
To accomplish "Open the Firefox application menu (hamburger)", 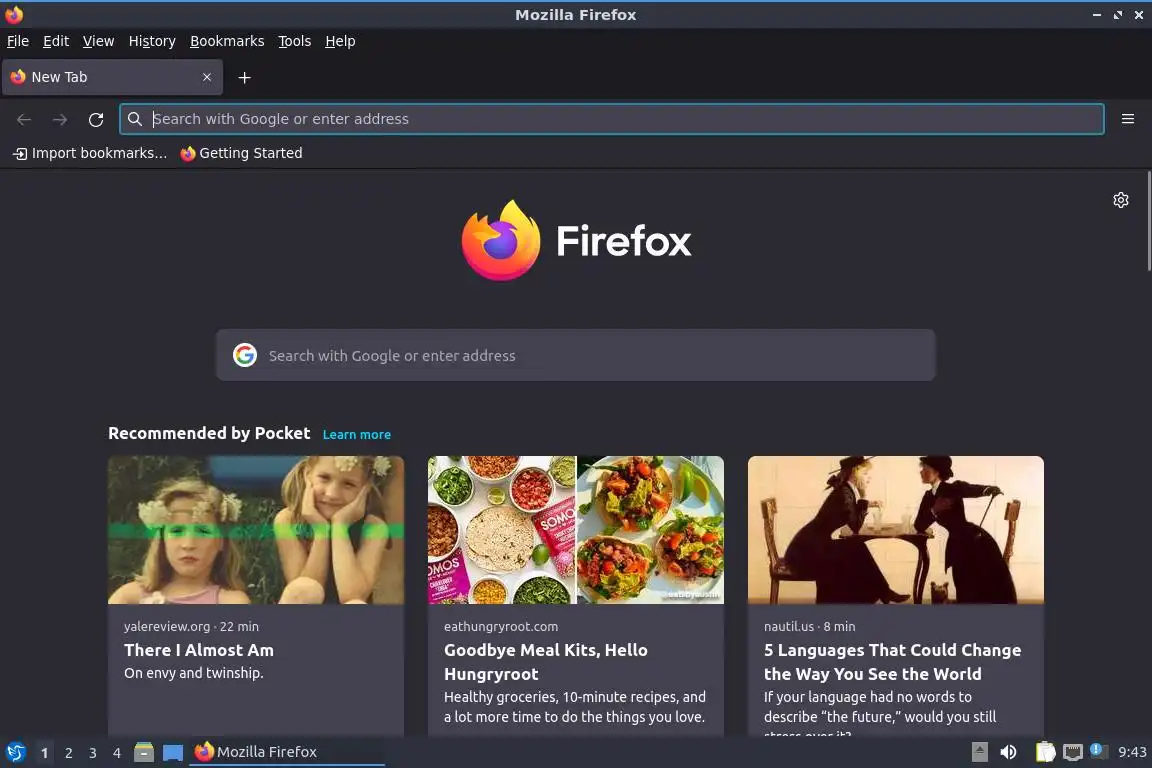I will 1128,119.
